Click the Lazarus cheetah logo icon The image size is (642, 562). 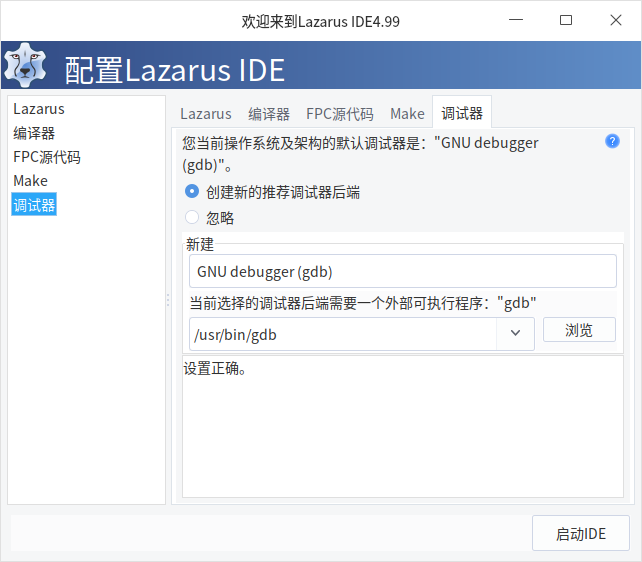pyautogui.click(x=25, y=65)
